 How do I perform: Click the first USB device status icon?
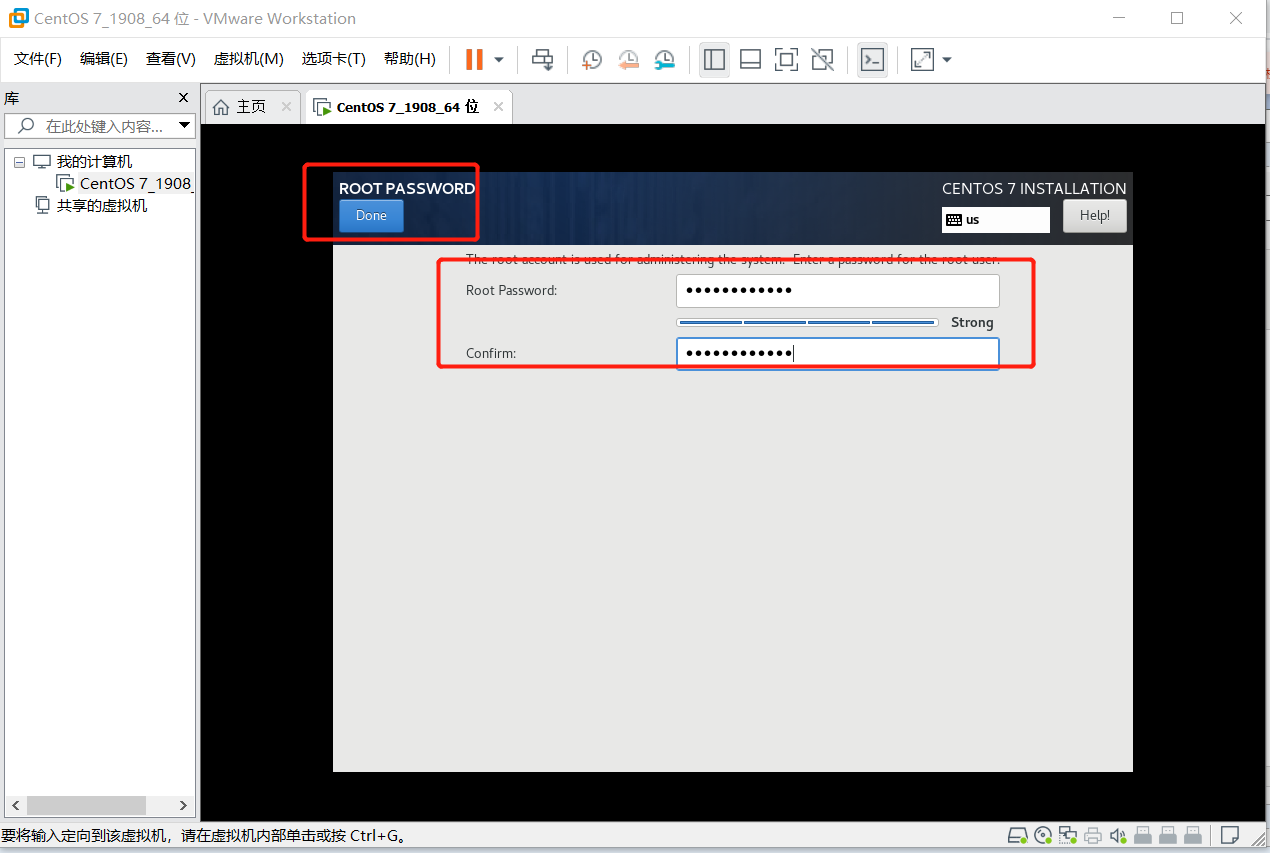click(x=1143, y=835)
